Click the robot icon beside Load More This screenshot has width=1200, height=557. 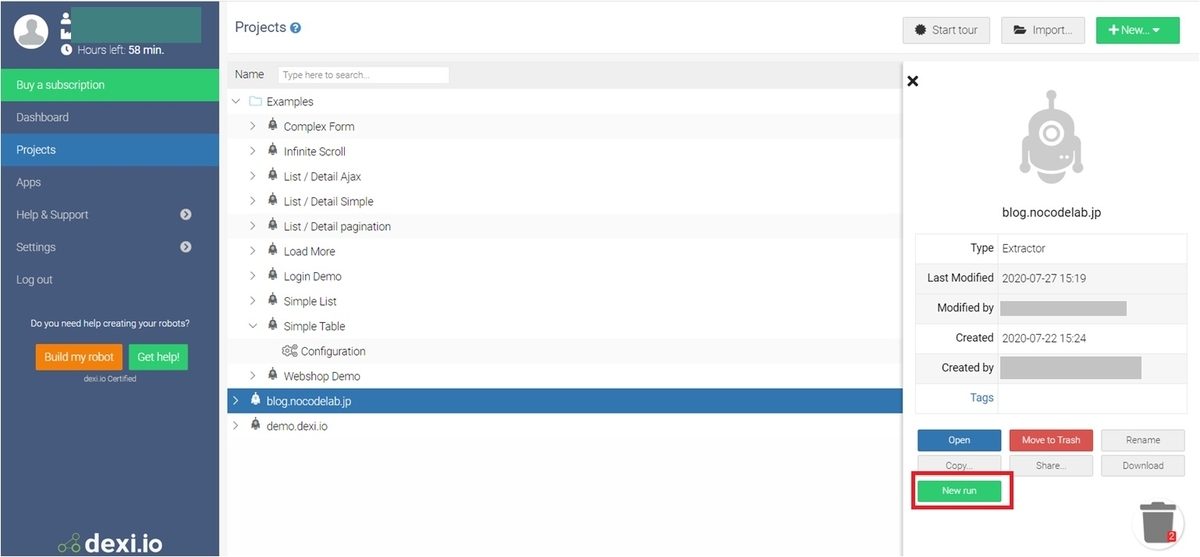point(273,251)
